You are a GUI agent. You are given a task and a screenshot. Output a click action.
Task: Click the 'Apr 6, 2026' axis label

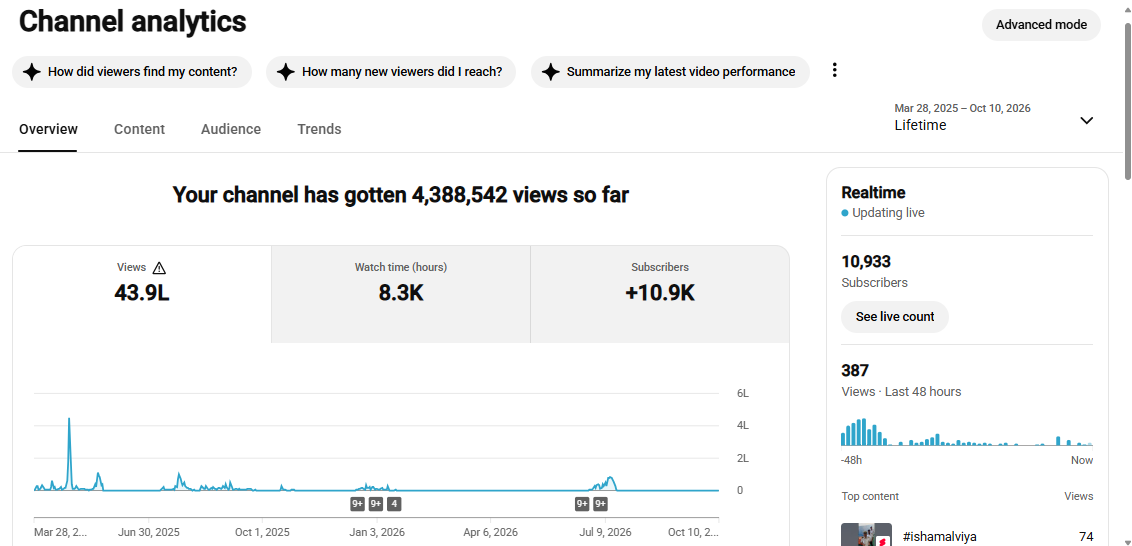click(490, 532)
